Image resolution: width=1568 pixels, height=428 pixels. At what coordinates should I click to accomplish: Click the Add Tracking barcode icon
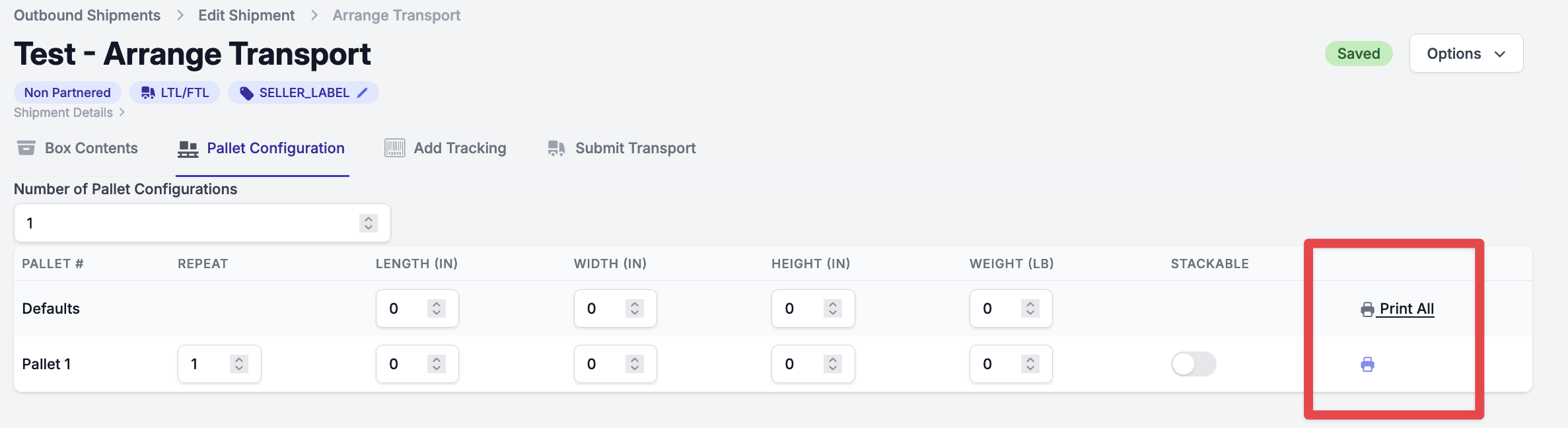[x=394, y=148]
